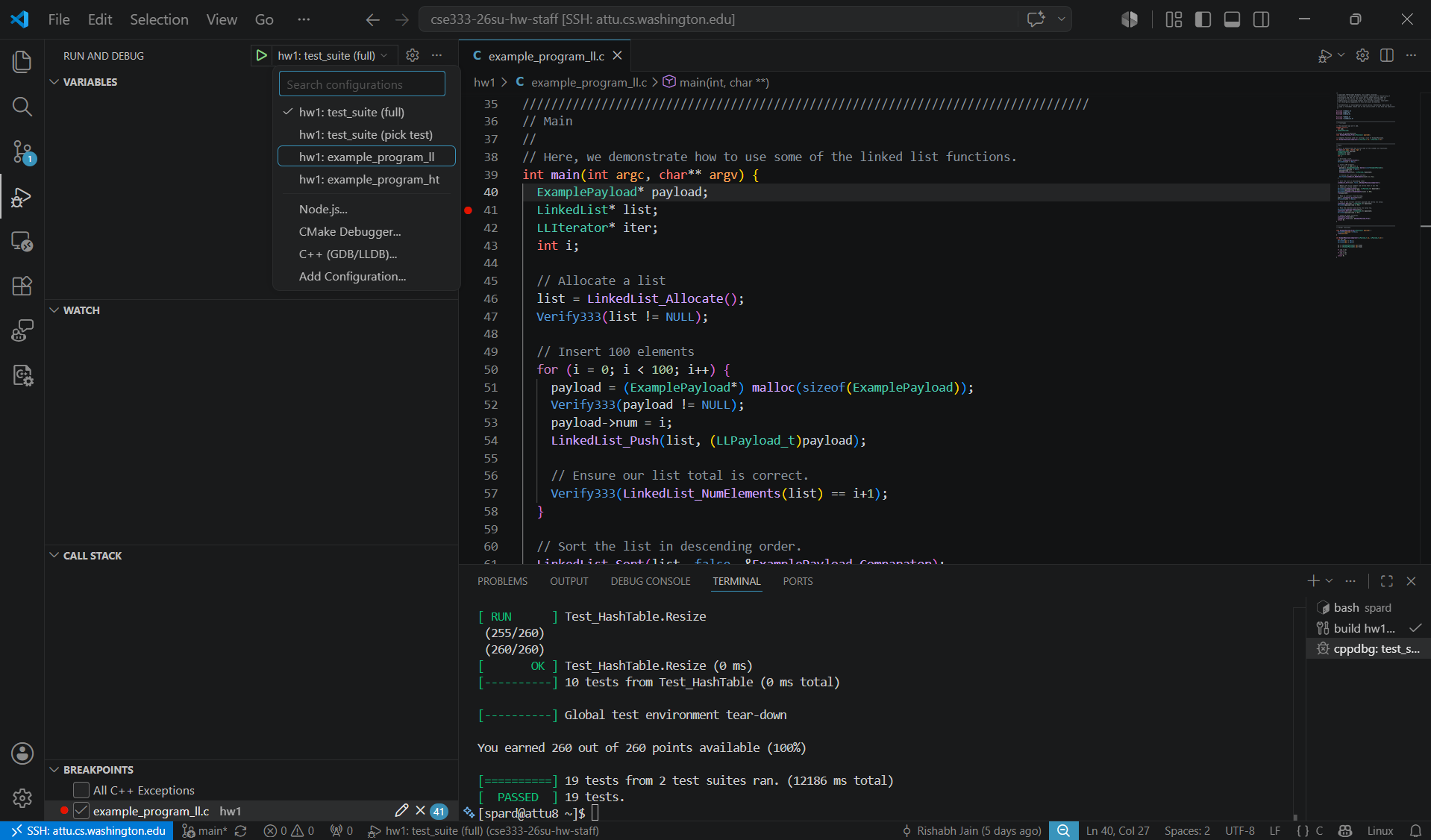Screen dimensions: 1431x840
Task: Click the zoom indicator in status bar
Action: pos(1063,831)
